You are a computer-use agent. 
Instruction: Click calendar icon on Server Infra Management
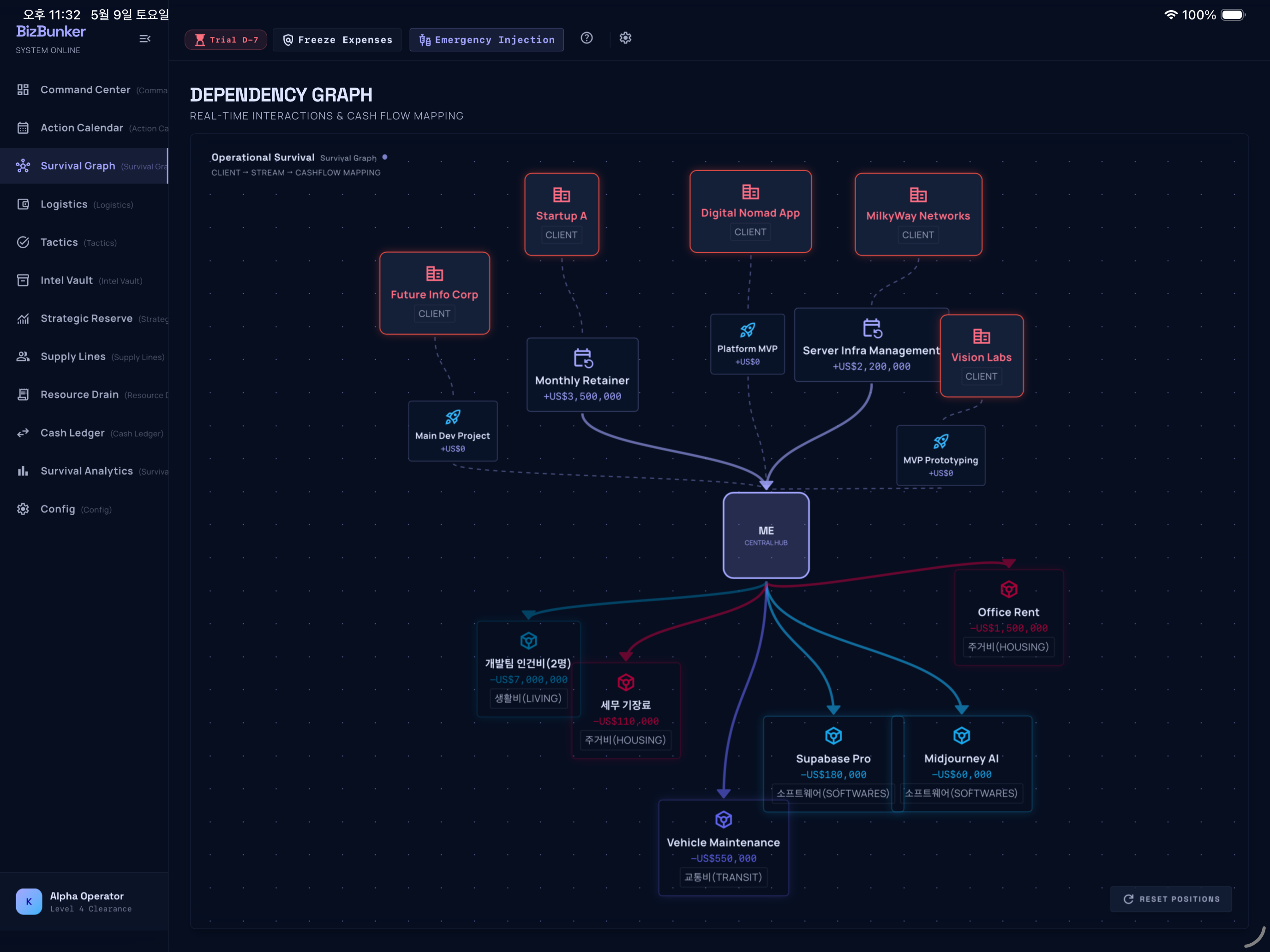click(x=872, y=328)
